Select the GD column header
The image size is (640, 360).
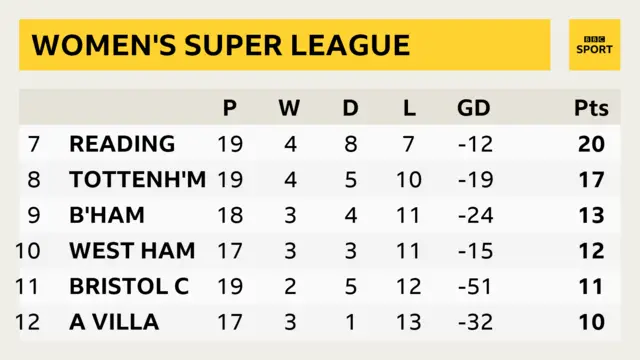pos(473,108)
